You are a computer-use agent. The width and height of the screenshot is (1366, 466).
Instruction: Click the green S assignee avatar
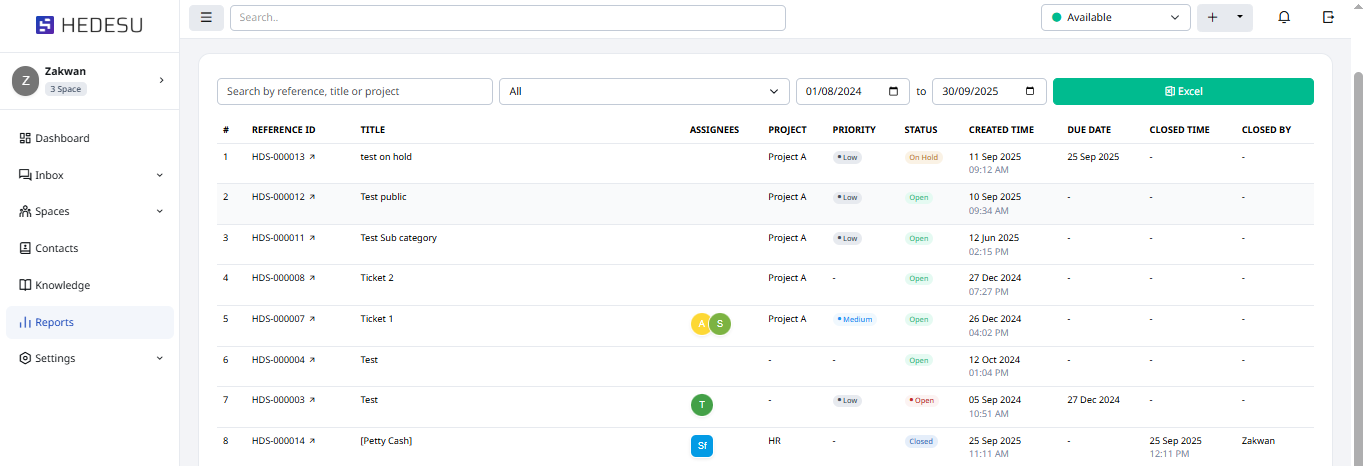coord(720,324)
